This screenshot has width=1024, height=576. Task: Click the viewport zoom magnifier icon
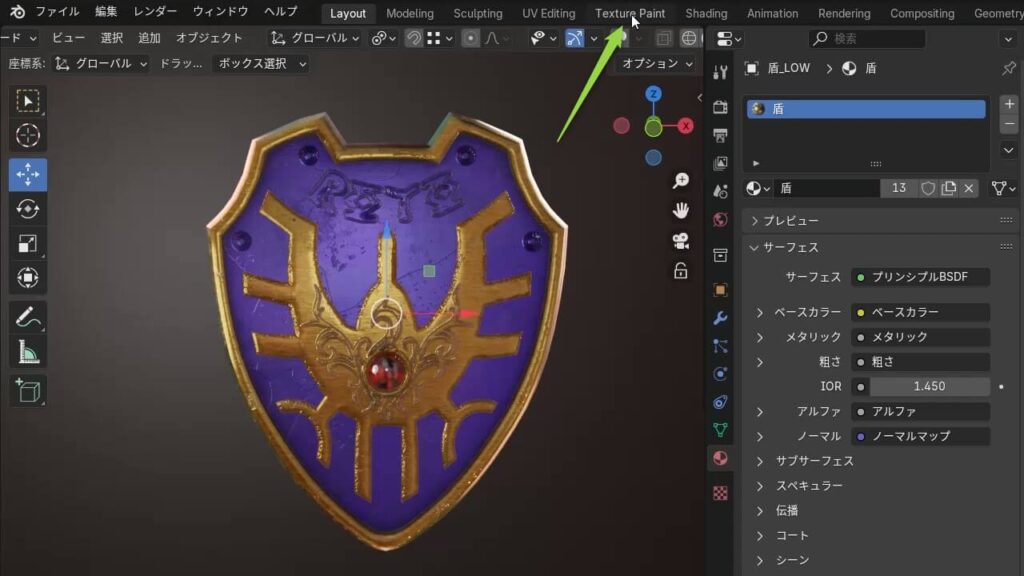[680, 180]
